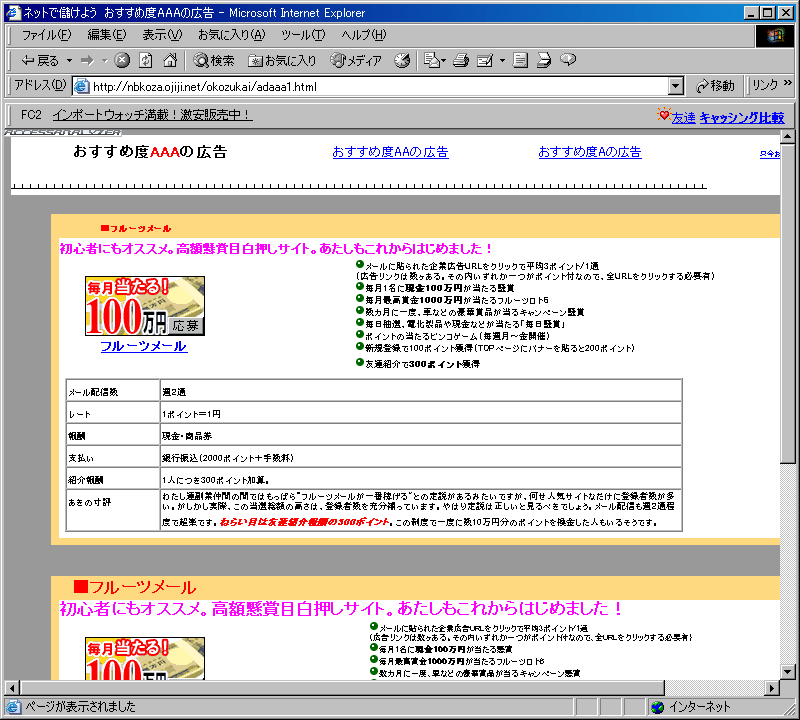Open the Favorites (お気に入り) toolbar button

coord(282,60)
